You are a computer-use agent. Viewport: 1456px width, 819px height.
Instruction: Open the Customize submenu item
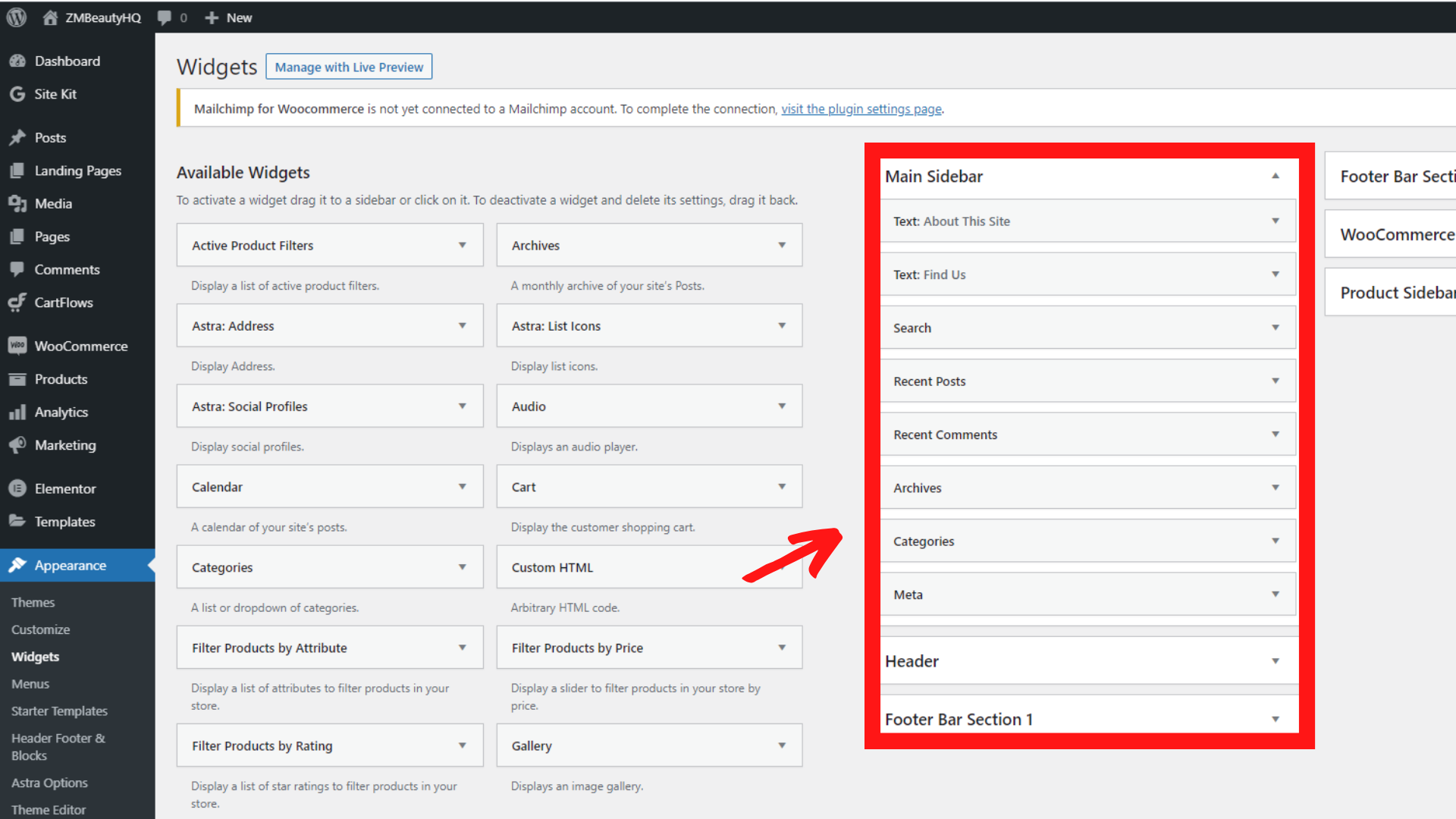click(40, 629)
